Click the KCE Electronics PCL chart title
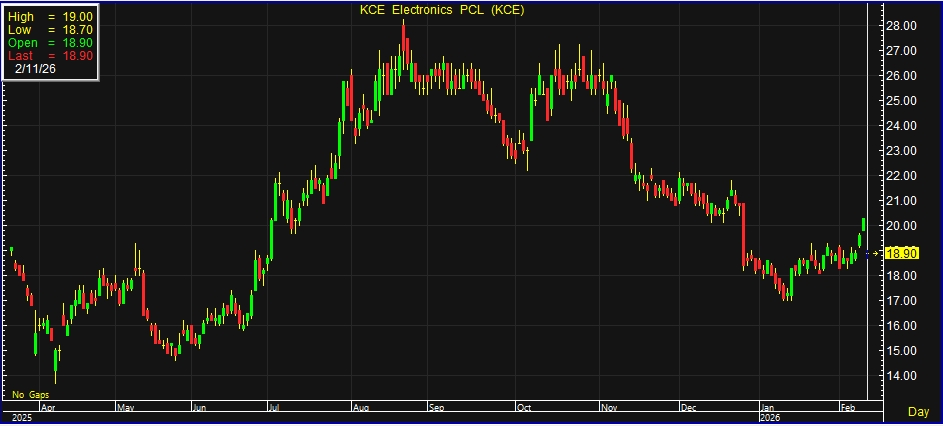943x426 pixels. pyautogui.click(x=441, y=10)
